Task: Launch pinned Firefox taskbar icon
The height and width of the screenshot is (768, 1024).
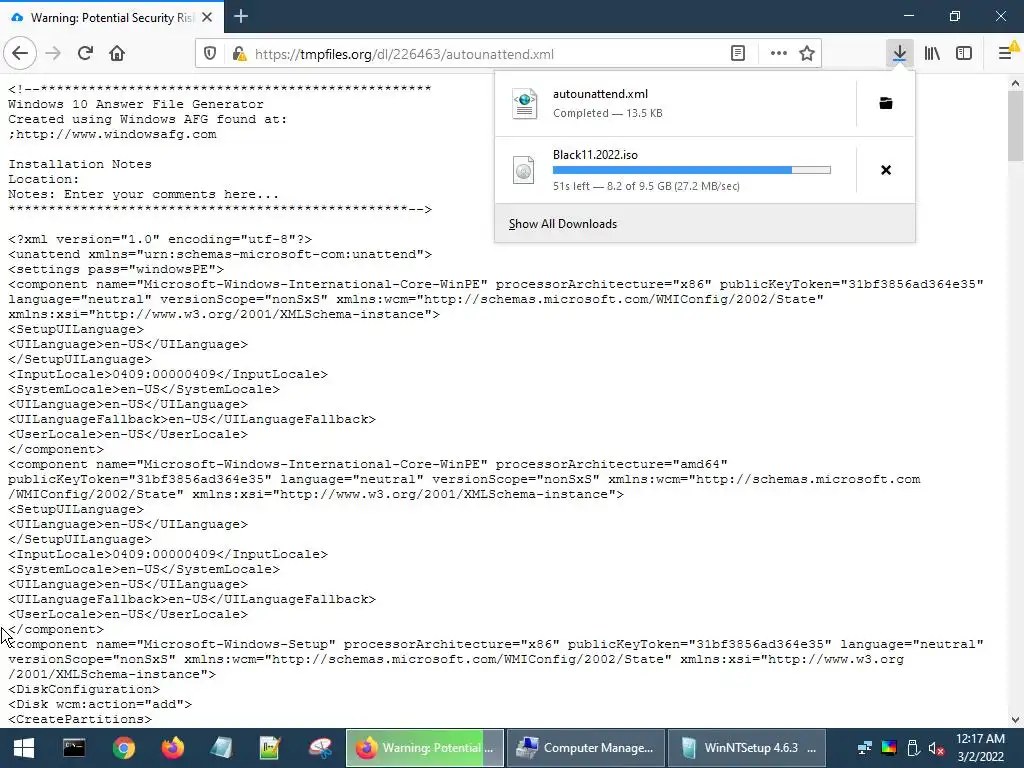Action: 173,748
